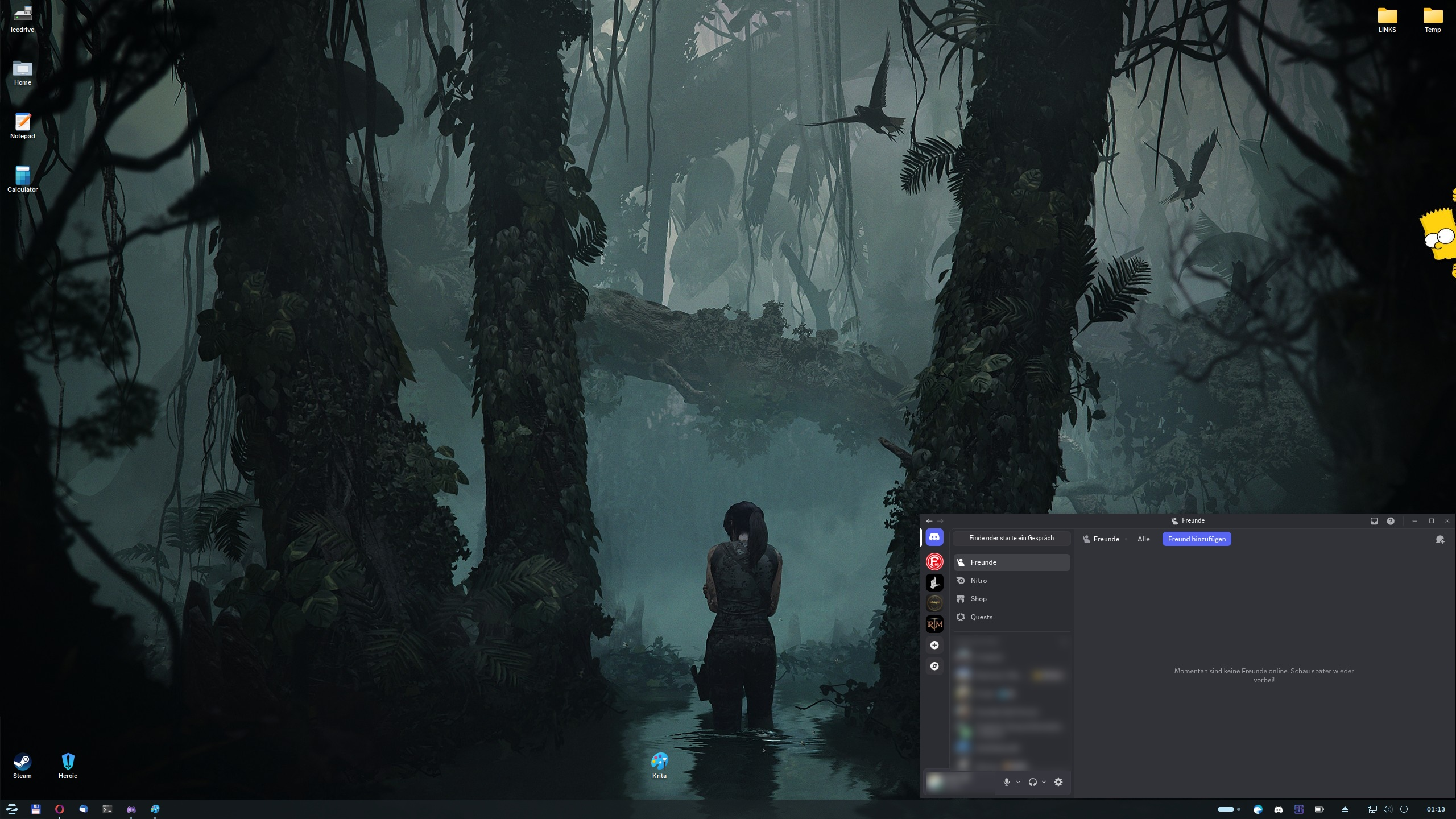This screenshot has width=1456, height=819.
Task: Click the floppy disk taskbar icon
Action: (36, 809)
